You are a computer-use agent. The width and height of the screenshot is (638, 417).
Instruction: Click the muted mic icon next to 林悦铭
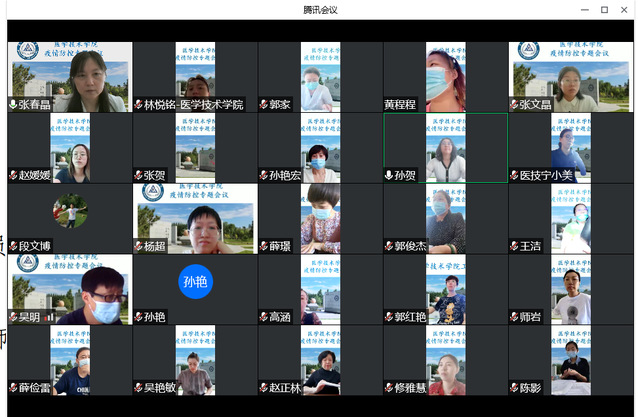[x=138, y=104]
